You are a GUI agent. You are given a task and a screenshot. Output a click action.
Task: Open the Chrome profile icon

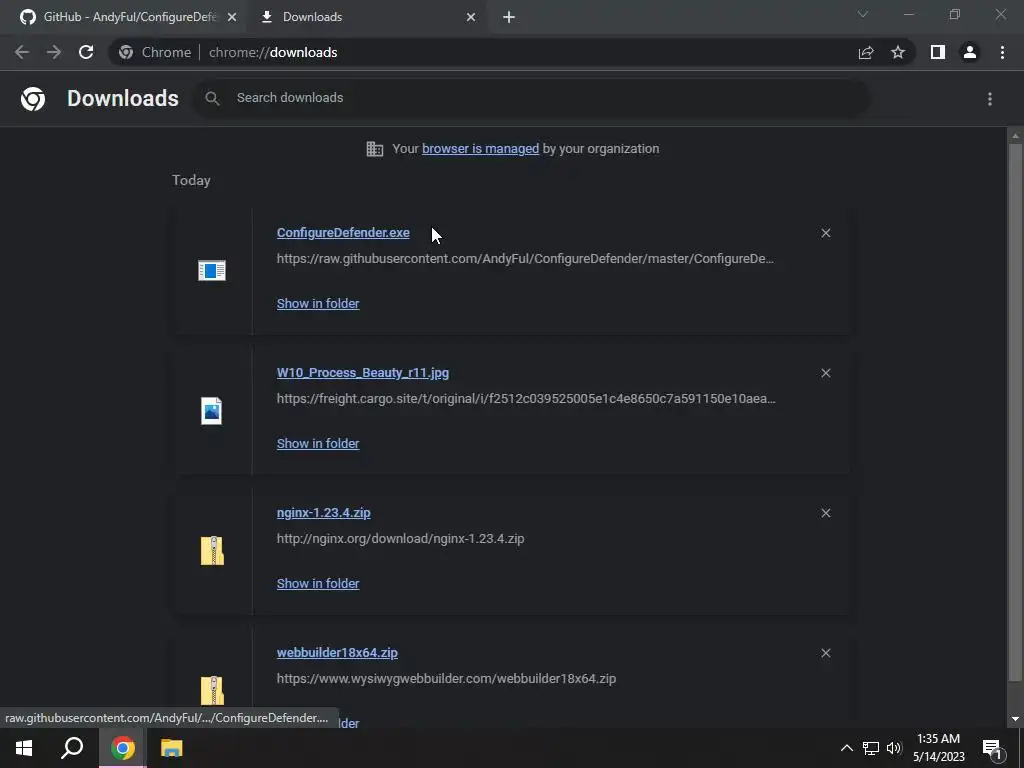[x=970, y=52]
